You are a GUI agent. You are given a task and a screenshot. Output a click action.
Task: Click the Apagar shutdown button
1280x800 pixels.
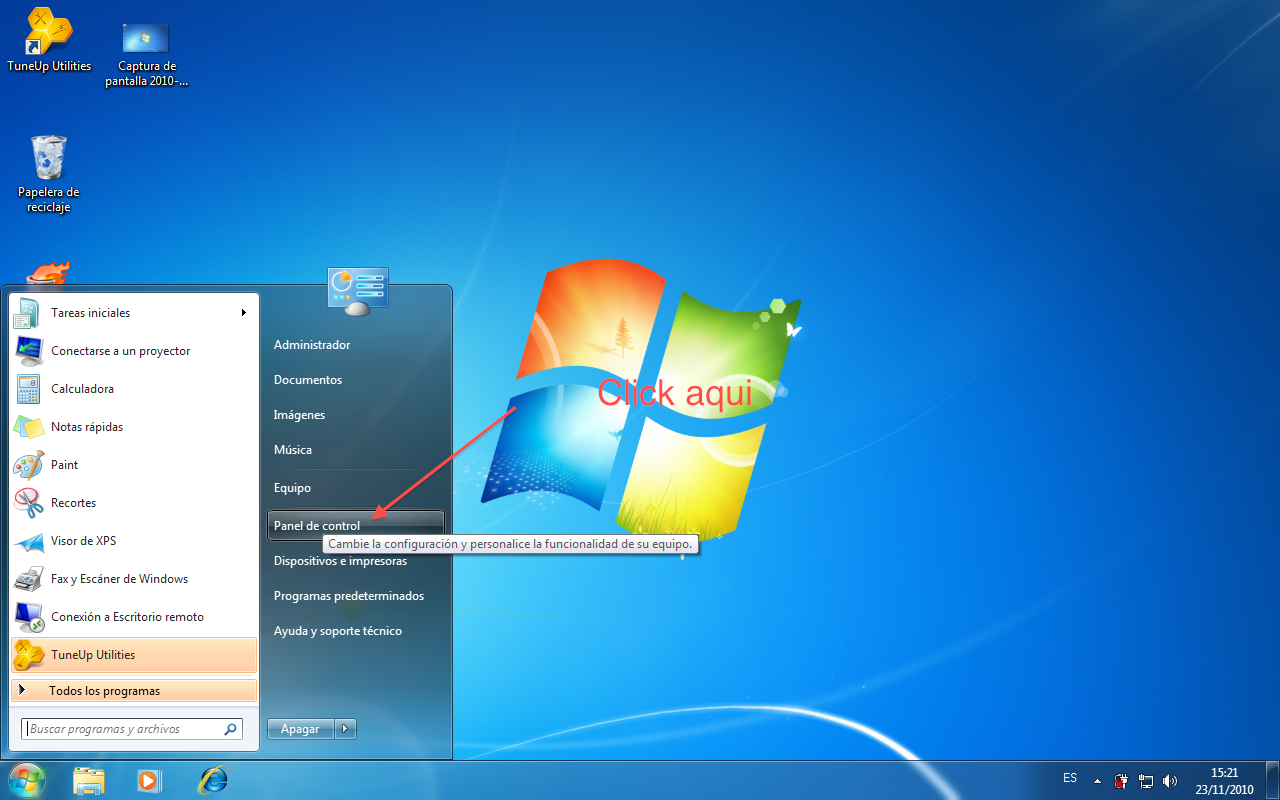click(300, 729)
